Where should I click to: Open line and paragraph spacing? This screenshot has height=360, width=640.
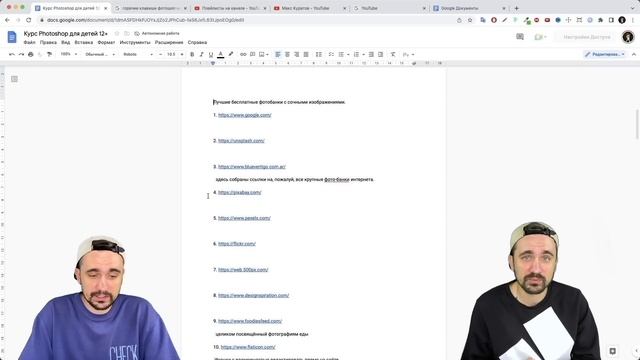[x=319, y=54]
